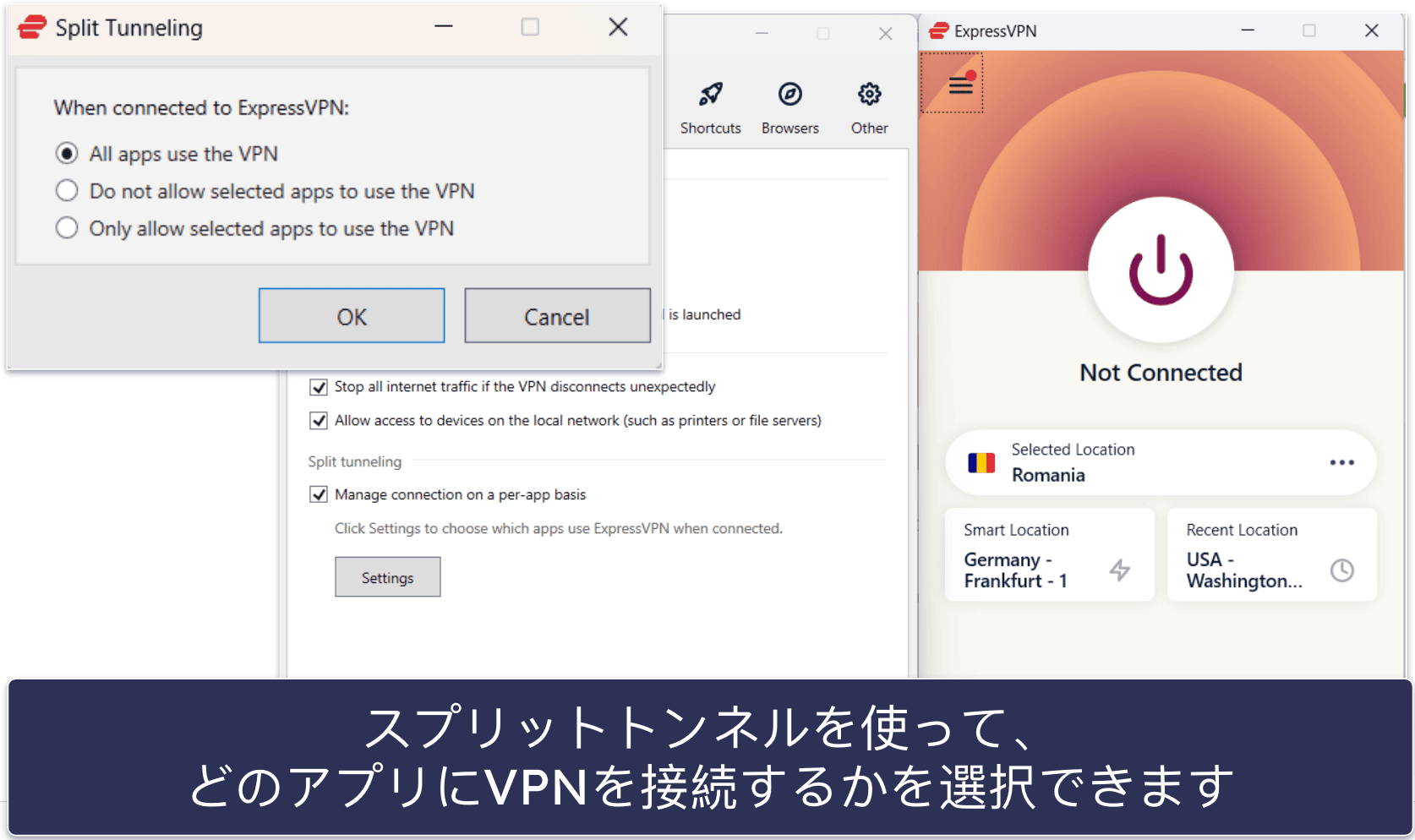Screen dimensions: 1415x840
Task: Click 'When connected to ExpressVPN:' label
Action: (201, 108)
